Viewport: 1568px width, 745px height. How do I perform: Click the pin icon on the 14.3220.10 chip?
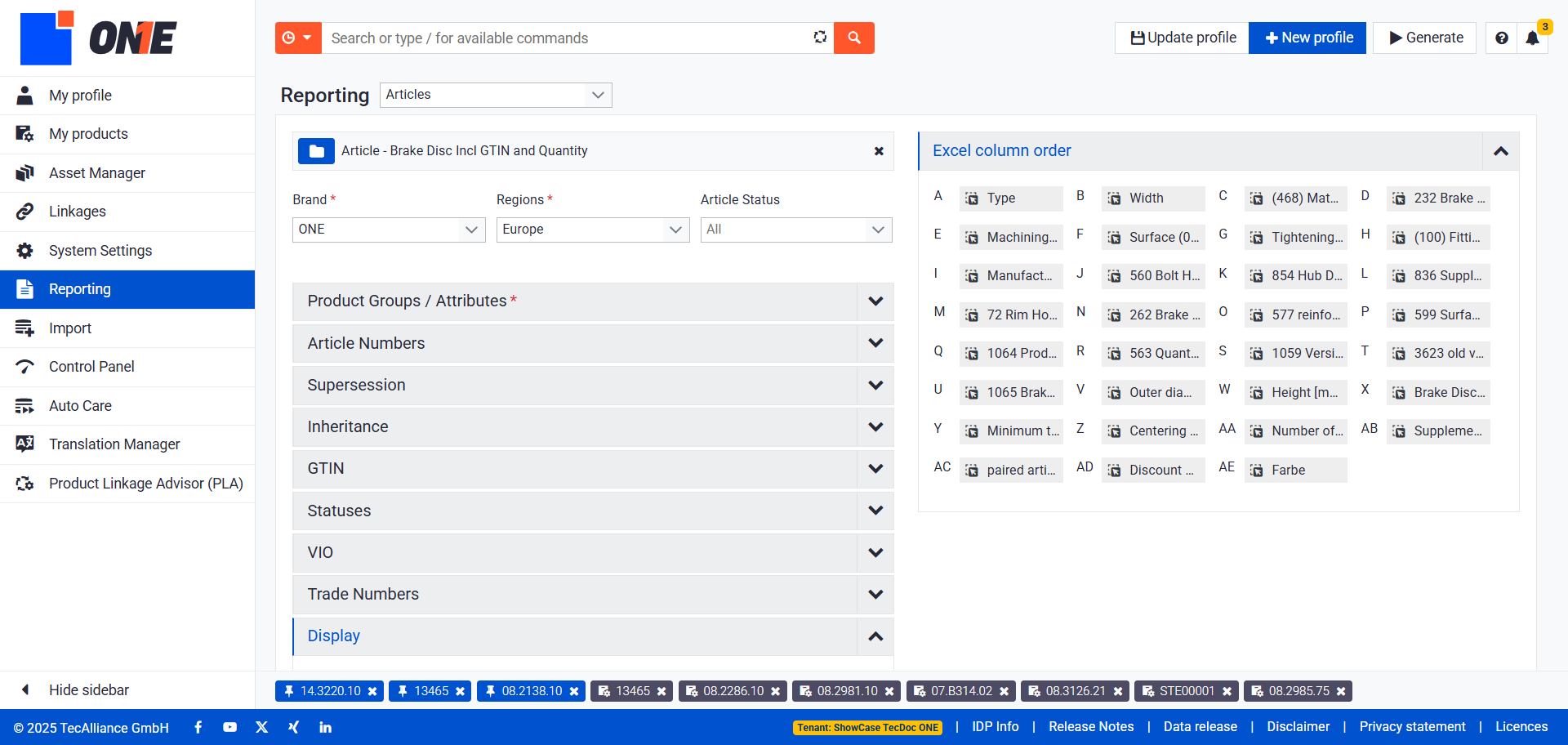tap(289, 691)
